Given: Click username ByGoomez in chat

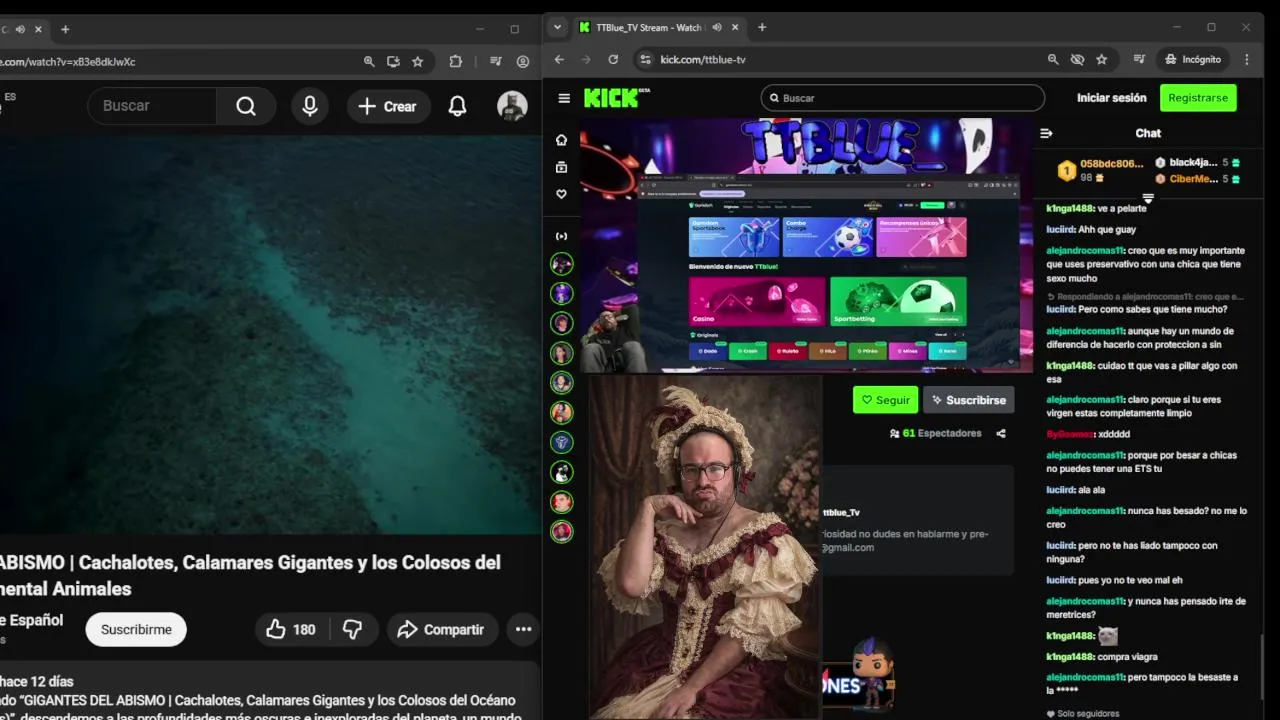Looking at the screenshot, I should click(1069, 434).
